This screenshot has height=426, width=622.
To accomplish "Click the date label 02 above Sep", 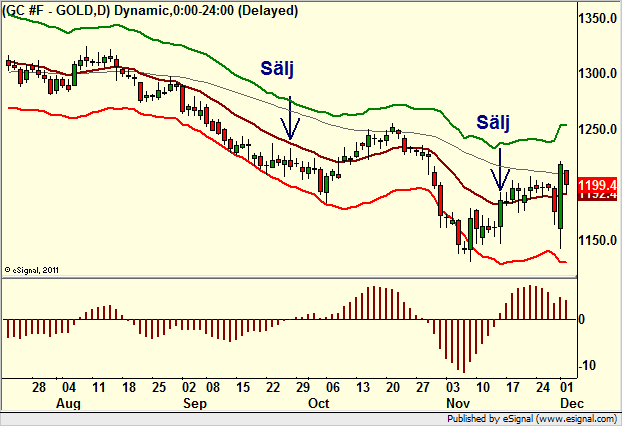I will [x=188, y=387].
